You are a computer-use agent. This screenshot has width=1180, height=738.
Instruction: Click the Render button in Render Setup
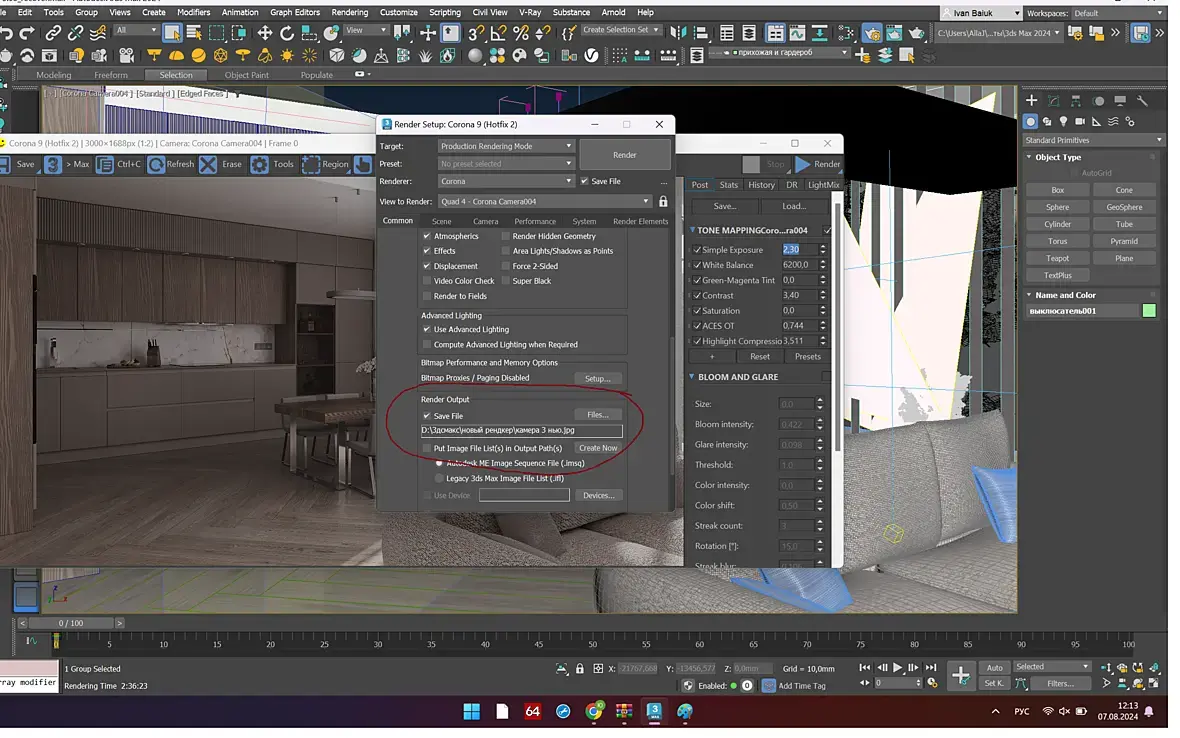coord(625,155)
